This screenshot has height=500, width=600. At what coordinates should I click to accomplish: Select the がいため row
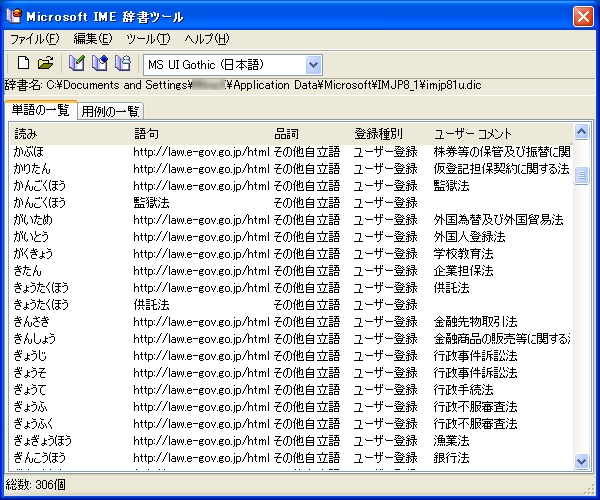click(x=292, y=220)
